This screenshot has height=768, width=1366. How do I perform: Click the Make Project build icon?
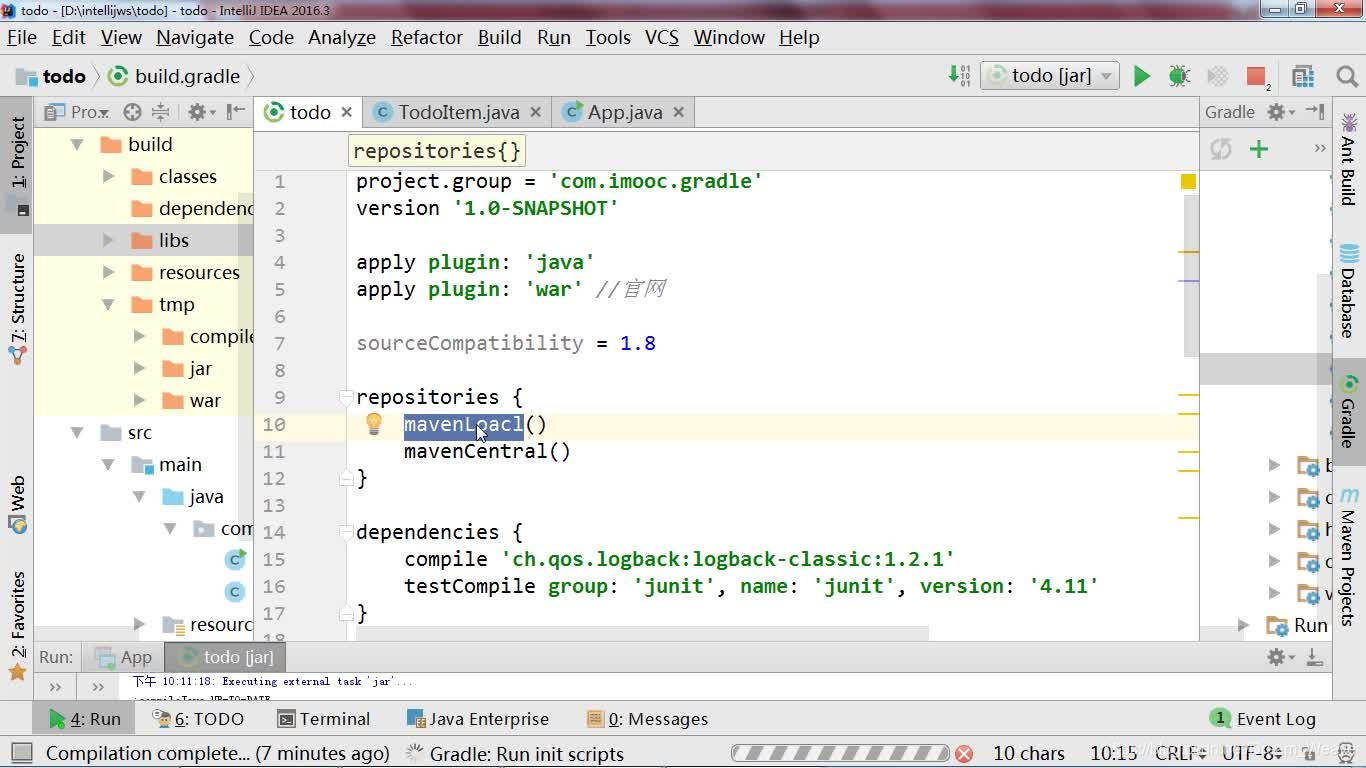[x=959, y=76]
